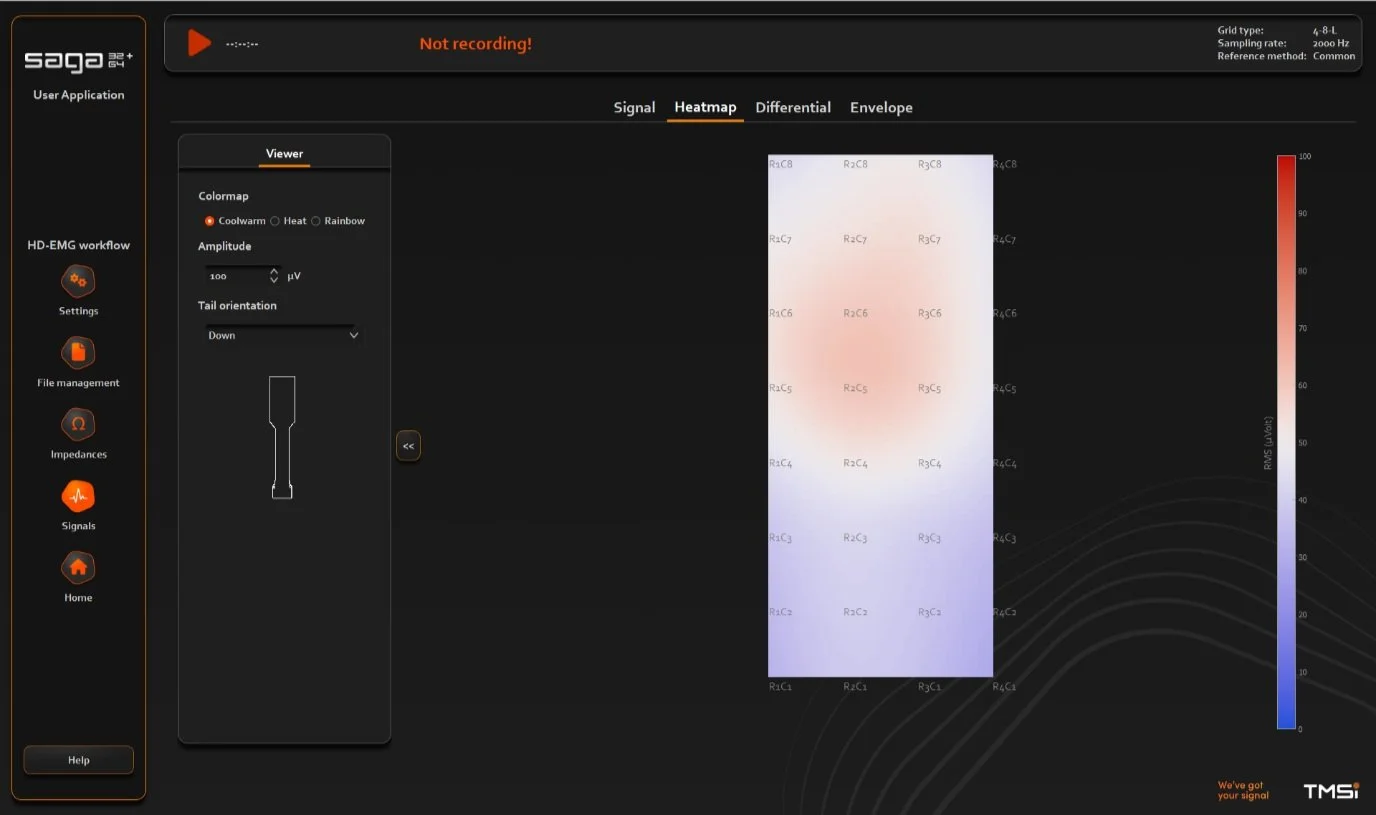Navigate to Home using the house icon
1376x815 pixels.
[x=78, y=567]
